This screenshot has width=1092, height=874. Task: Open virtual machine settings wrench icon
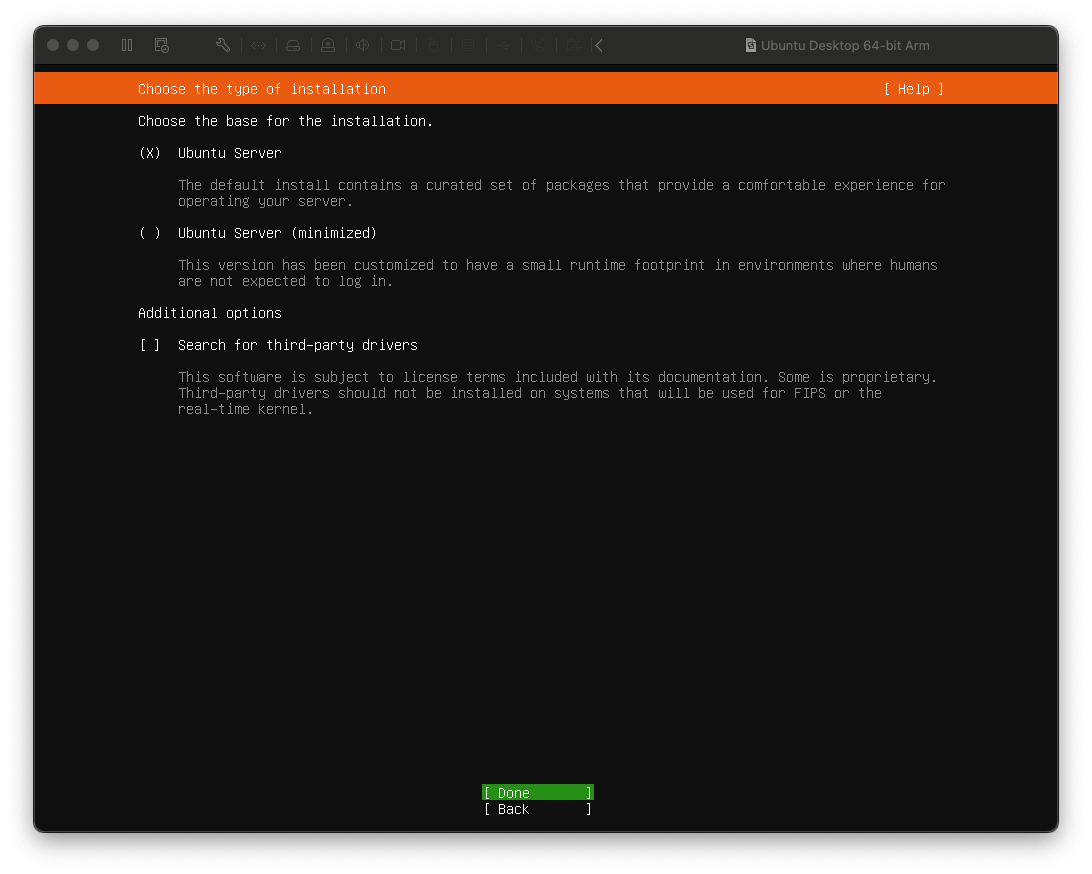pyautogui.click(x=223, y=45)
